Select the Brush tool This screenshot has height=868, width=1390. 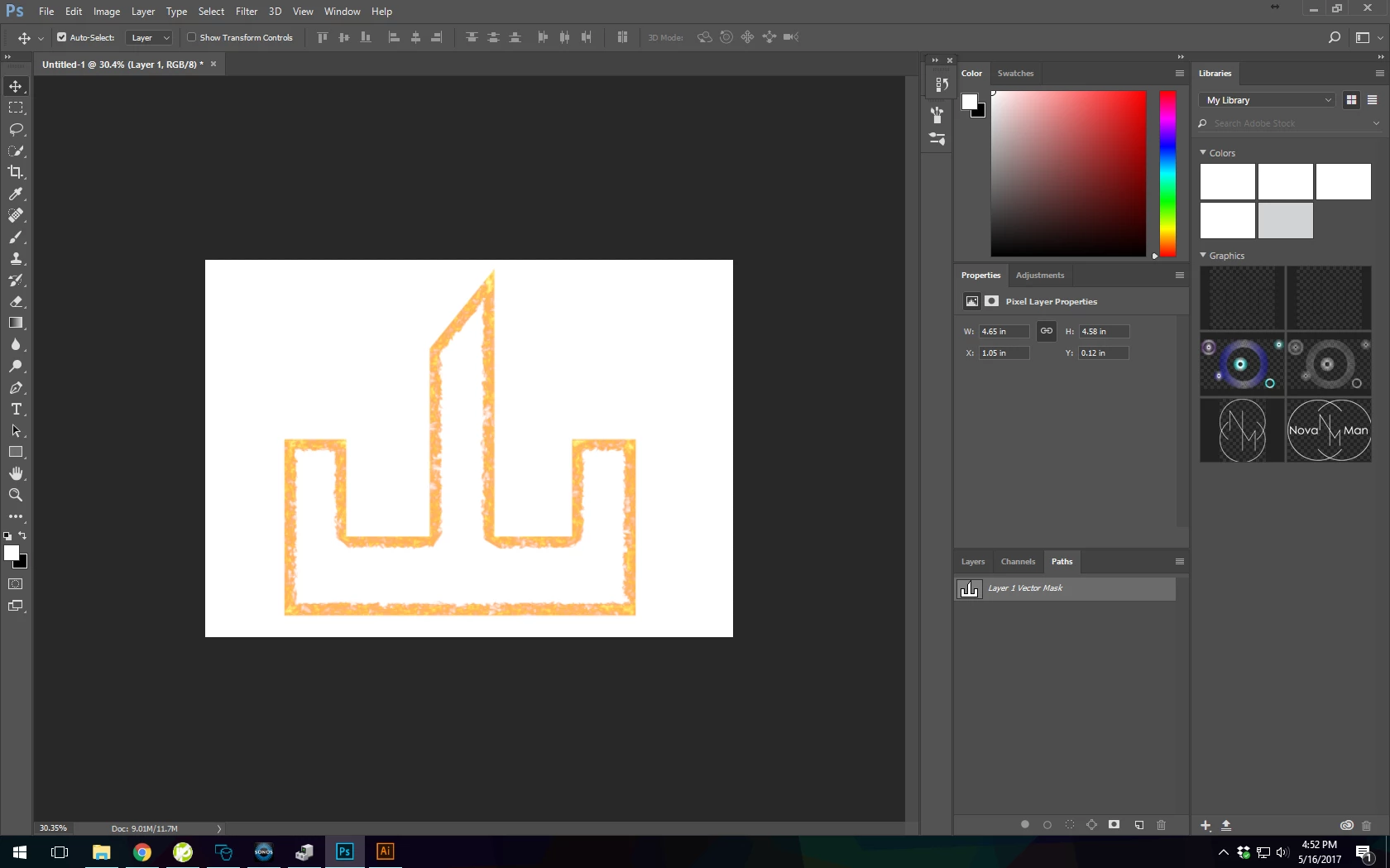pos(16,237)
